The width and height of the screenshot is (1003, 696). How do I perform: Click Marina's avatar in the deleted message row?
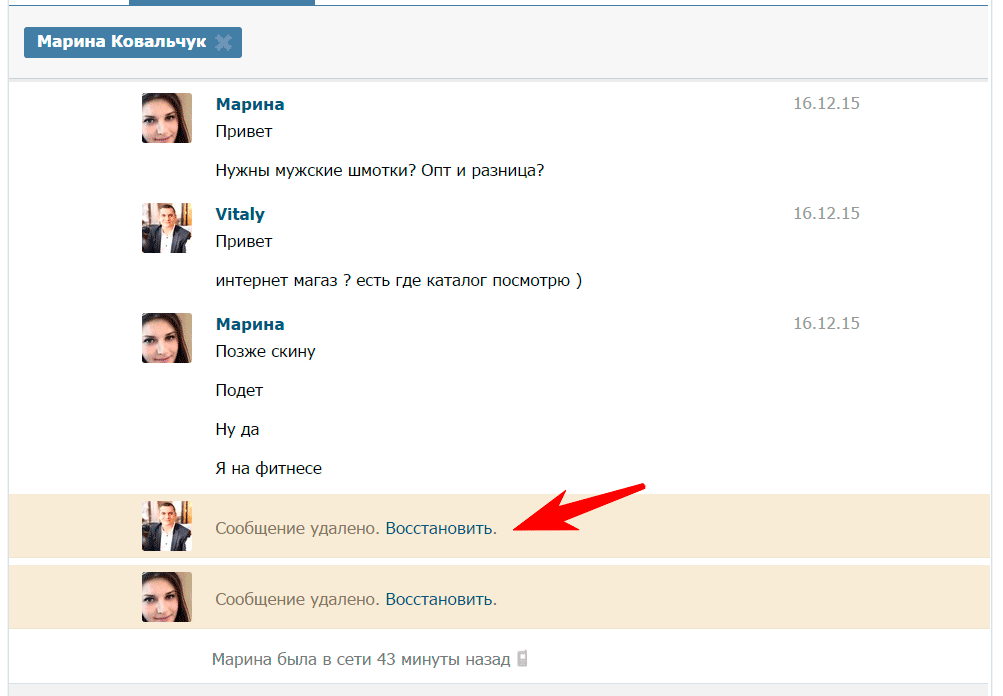pos(166,598)
